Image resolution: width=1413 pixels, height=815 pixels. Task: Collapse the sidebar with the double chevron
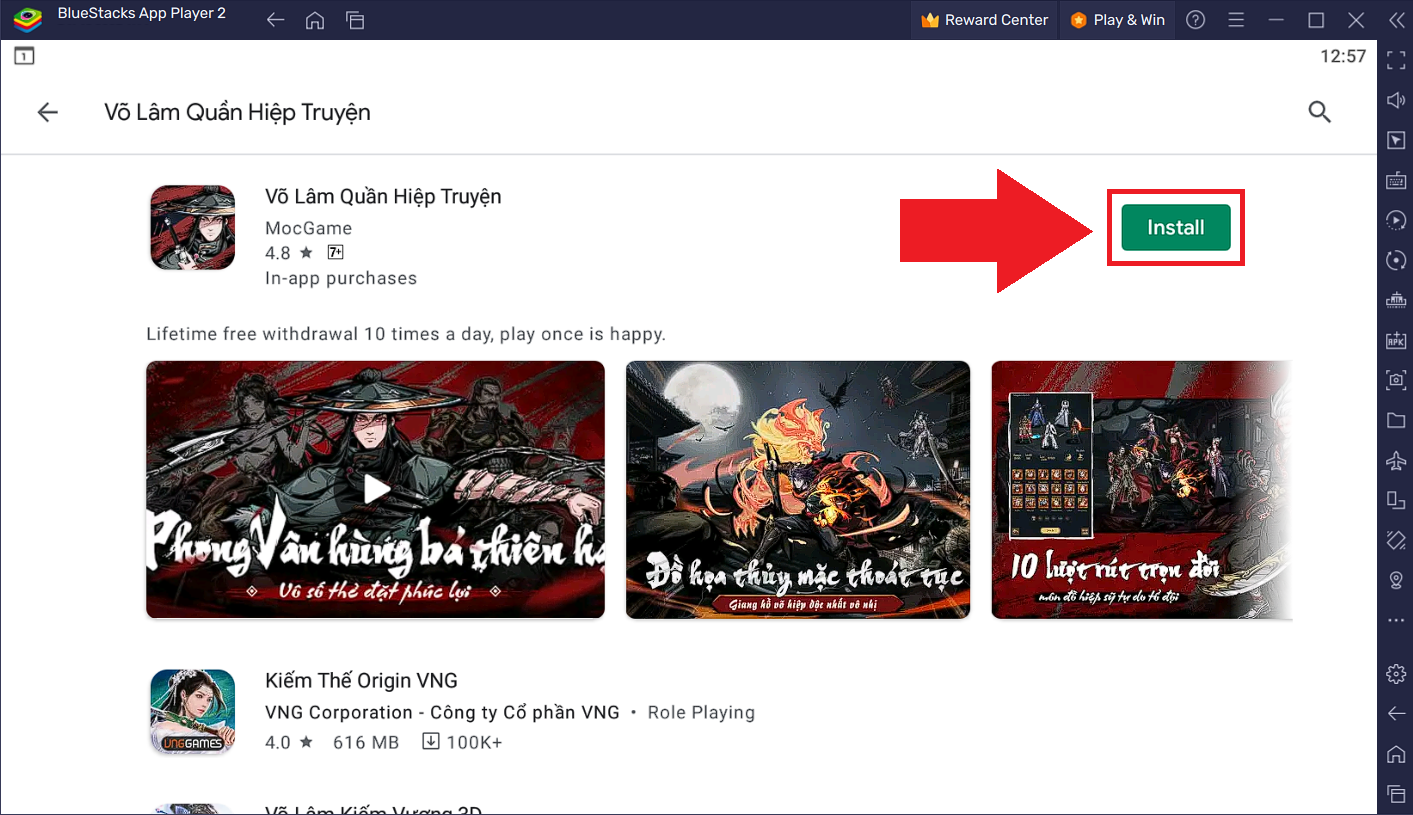tap(1395, 20)
